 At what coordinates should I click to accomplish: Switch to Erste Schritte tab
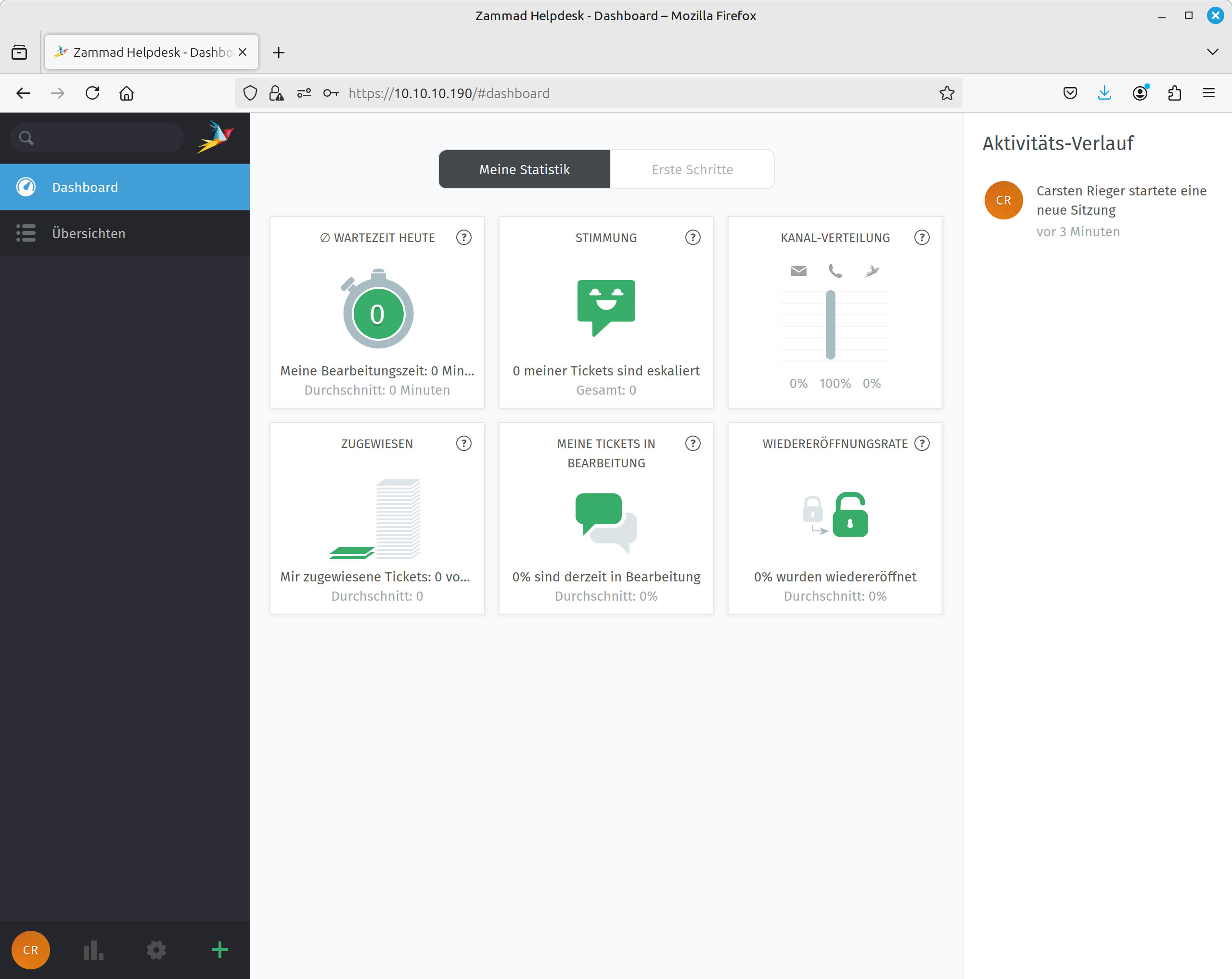(x=692, y=169)
